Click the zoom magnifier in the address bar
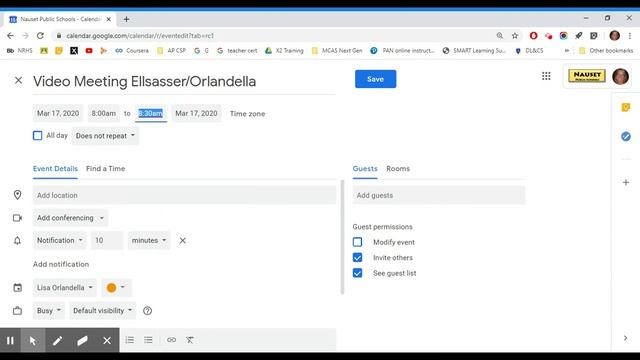The height and width of the screenshot is (360, 640). point(500,36)
